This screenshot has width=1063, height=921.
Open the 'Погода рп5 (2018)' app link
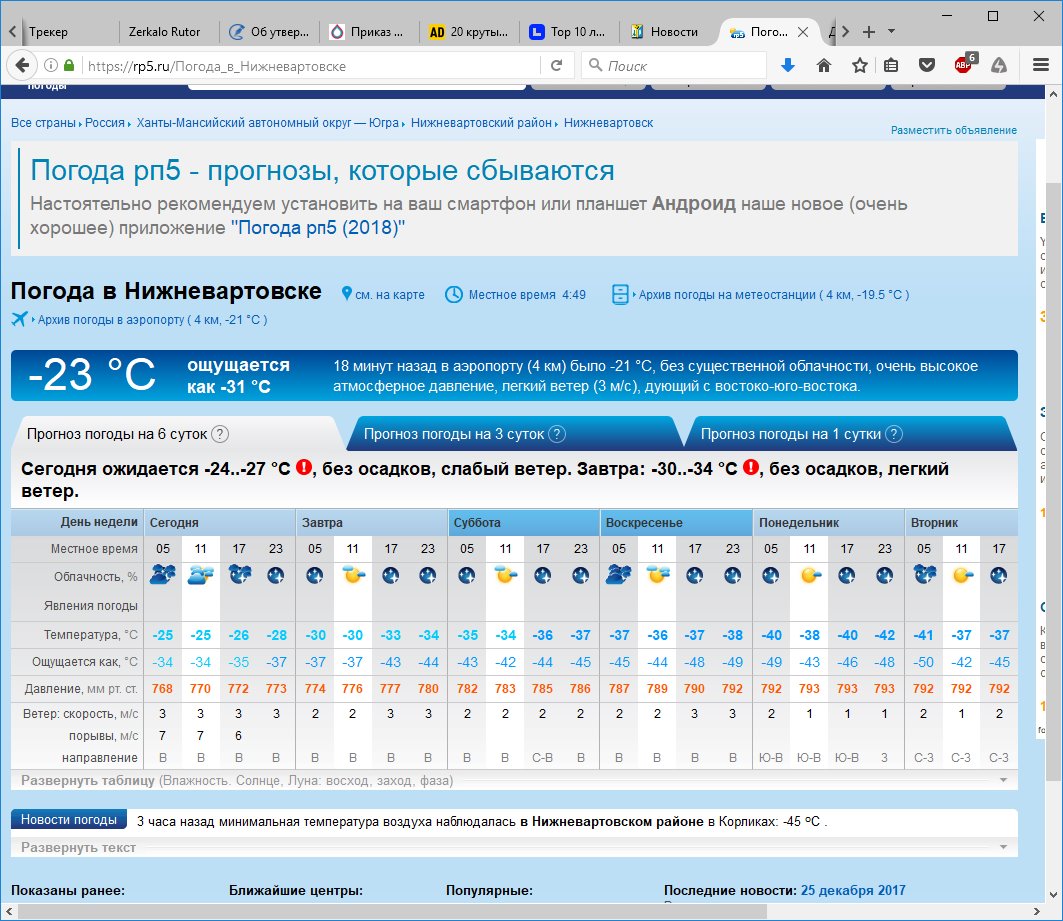(318, 228)
